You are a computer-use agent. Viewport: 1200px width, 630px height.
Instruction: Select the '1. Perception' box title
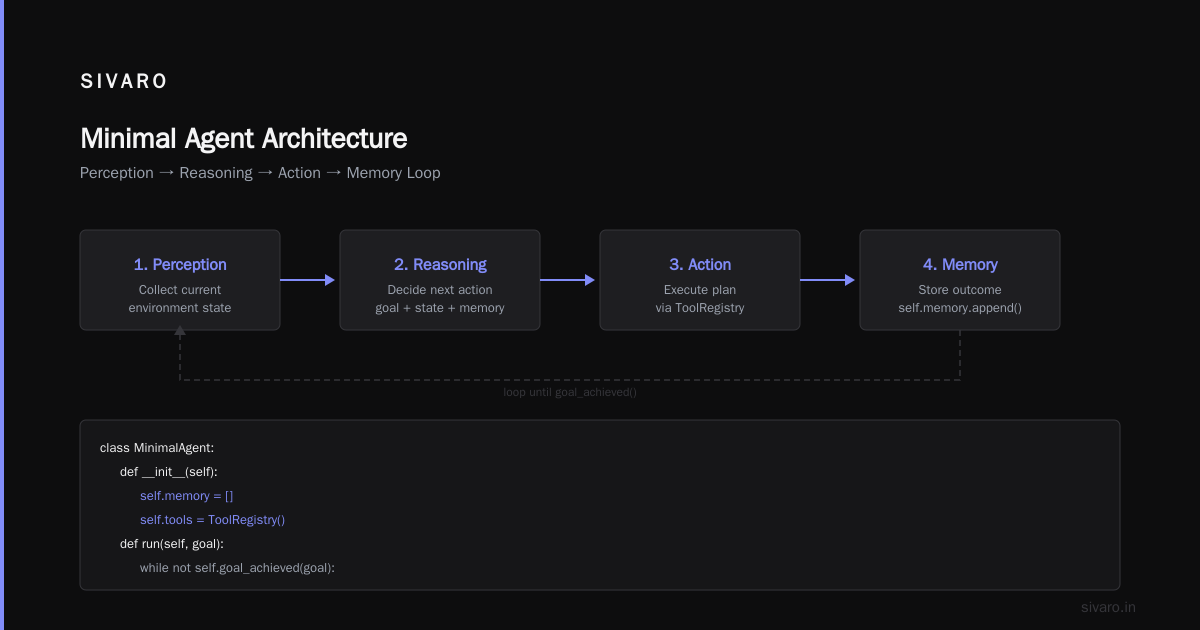[180, 265]
